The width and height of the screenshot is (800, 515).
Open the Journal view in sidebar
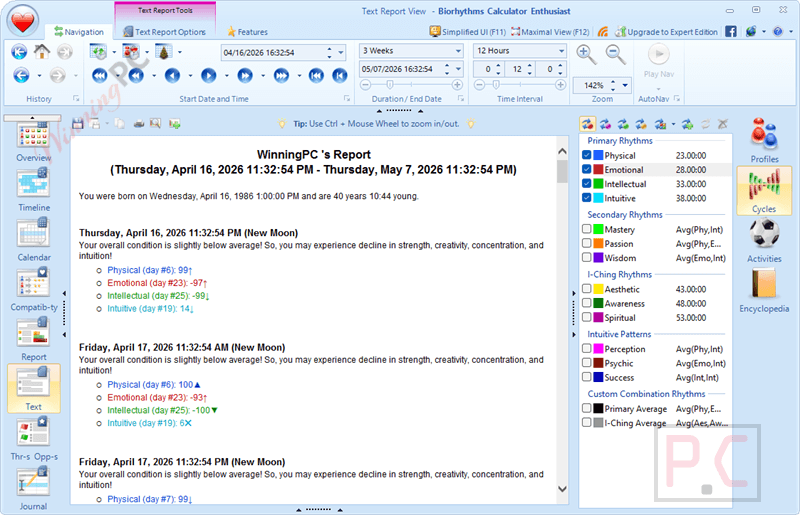tap(34, 488)
